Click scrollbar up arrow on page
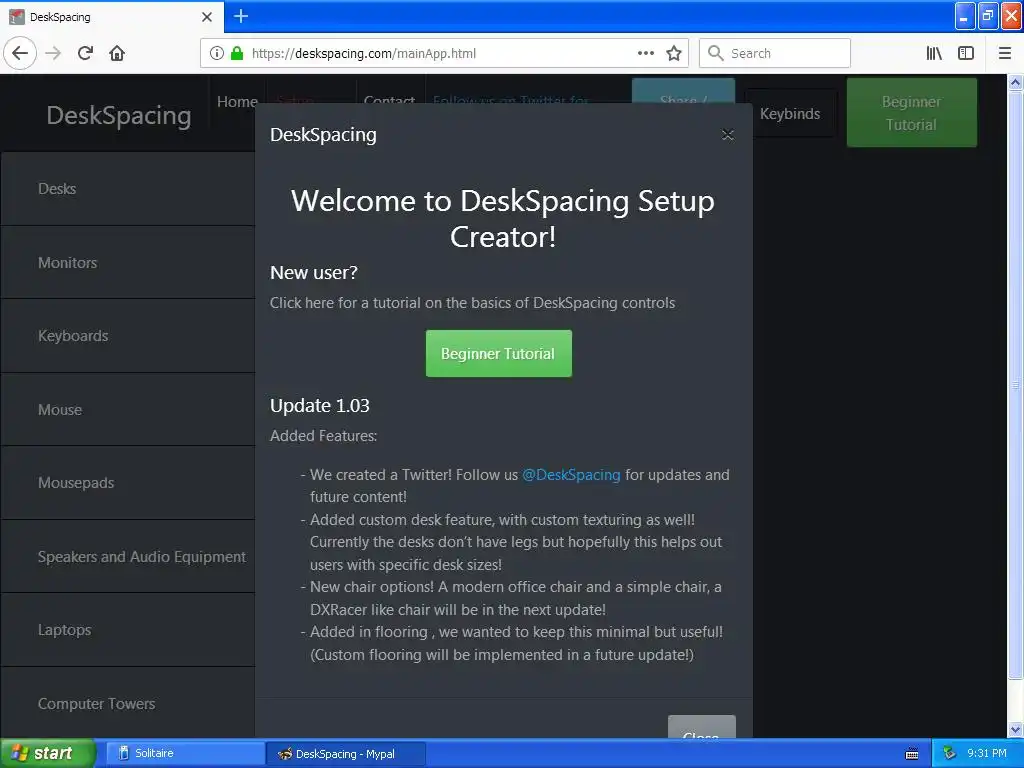 tap(1016, 82)
